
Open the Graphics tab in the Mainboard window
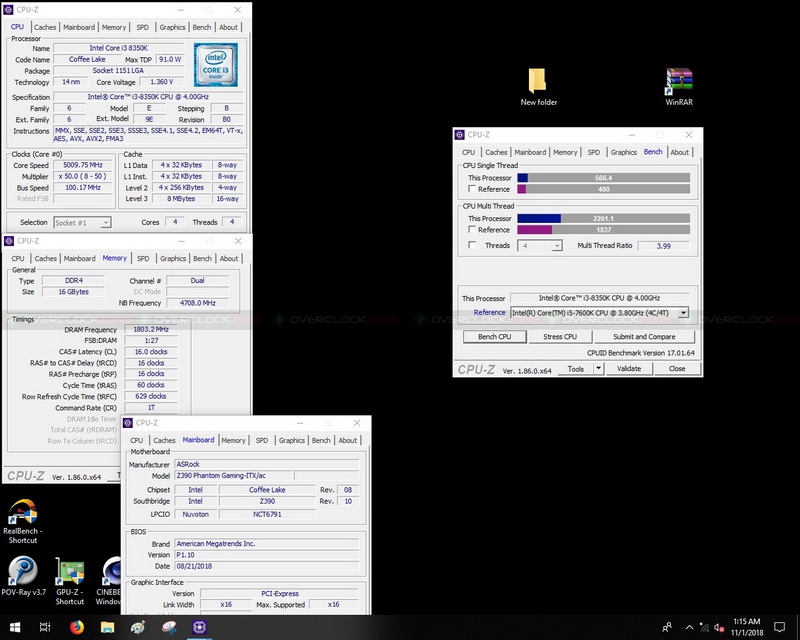pyautogui.click(x=292, y=440)
